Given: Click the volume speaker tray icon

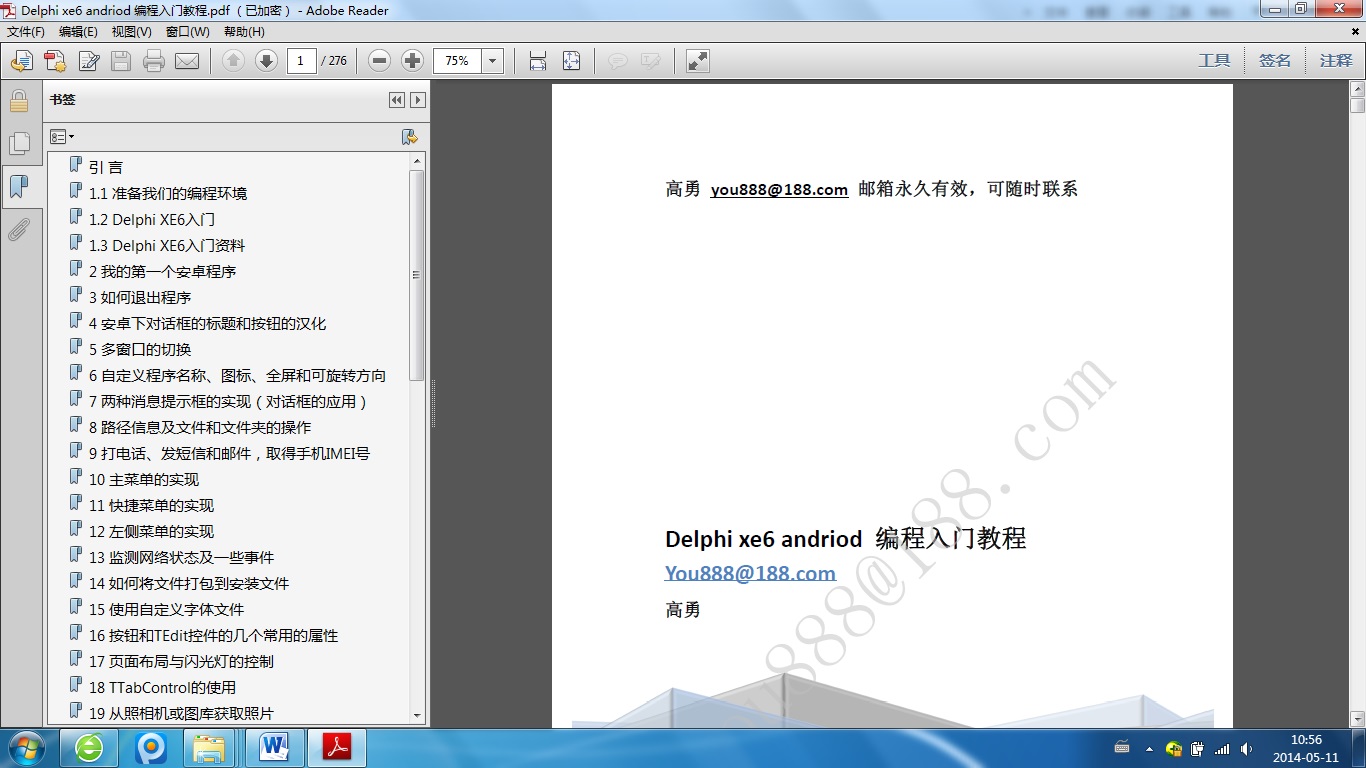Looking at the screenshot, I should tap(1246, 748).
